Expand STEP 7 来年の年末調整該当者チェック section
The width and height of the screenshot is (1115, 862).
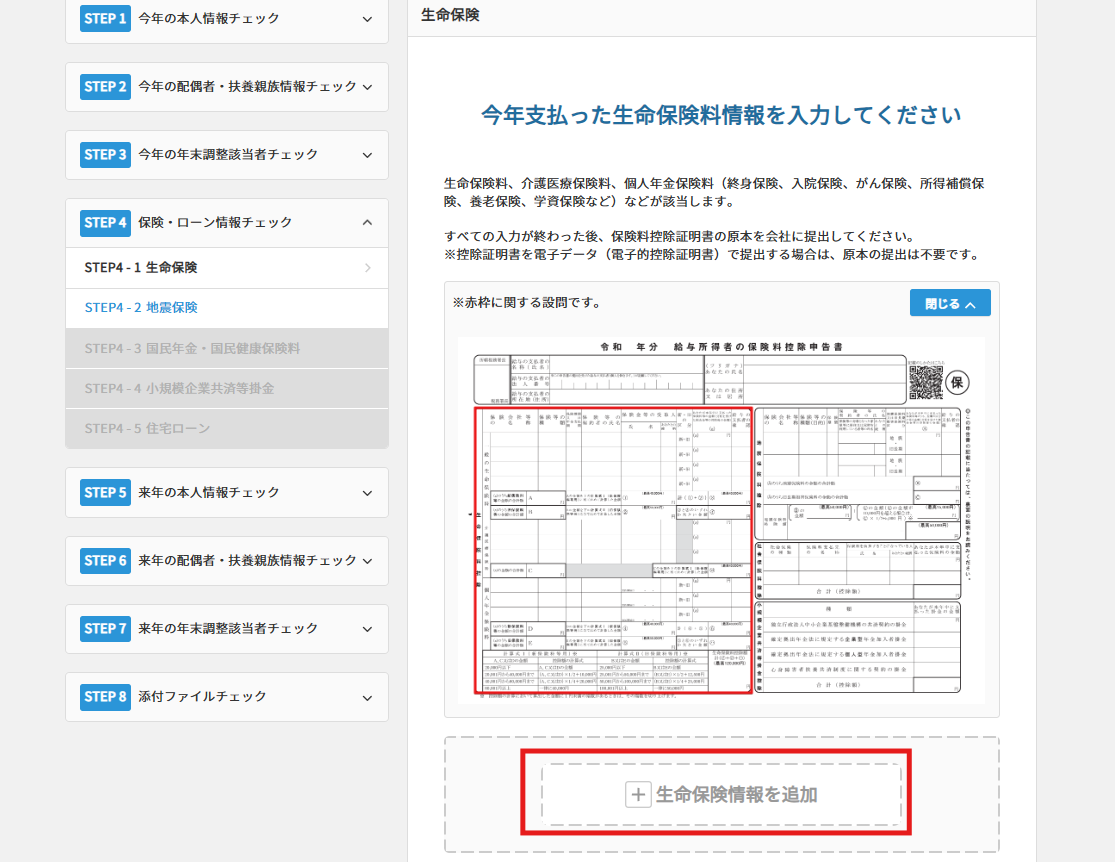(x=227, y=629)
